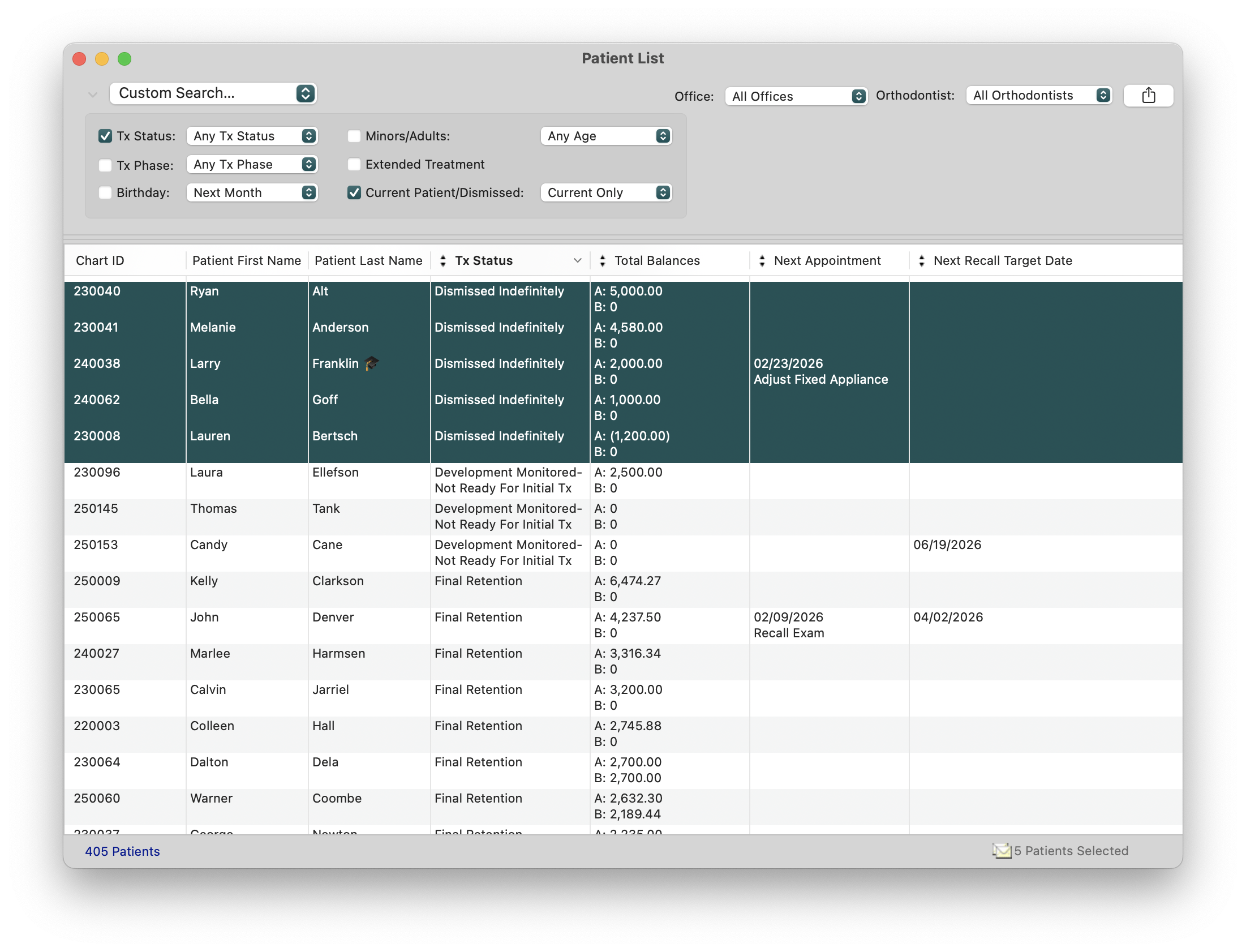The image size is (1246, 952).
Task: Check the Extended Treatment checkbox
Action: click(x=354, y=164)
